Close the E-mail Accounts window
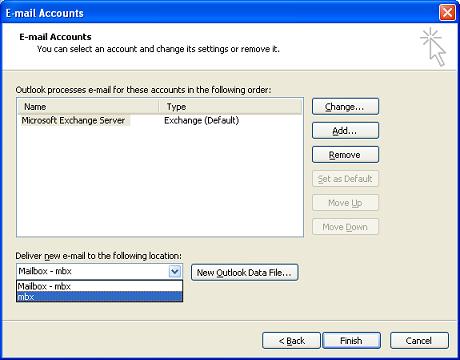460x360 pixels. pyautogui.click(x=447, y=13)
